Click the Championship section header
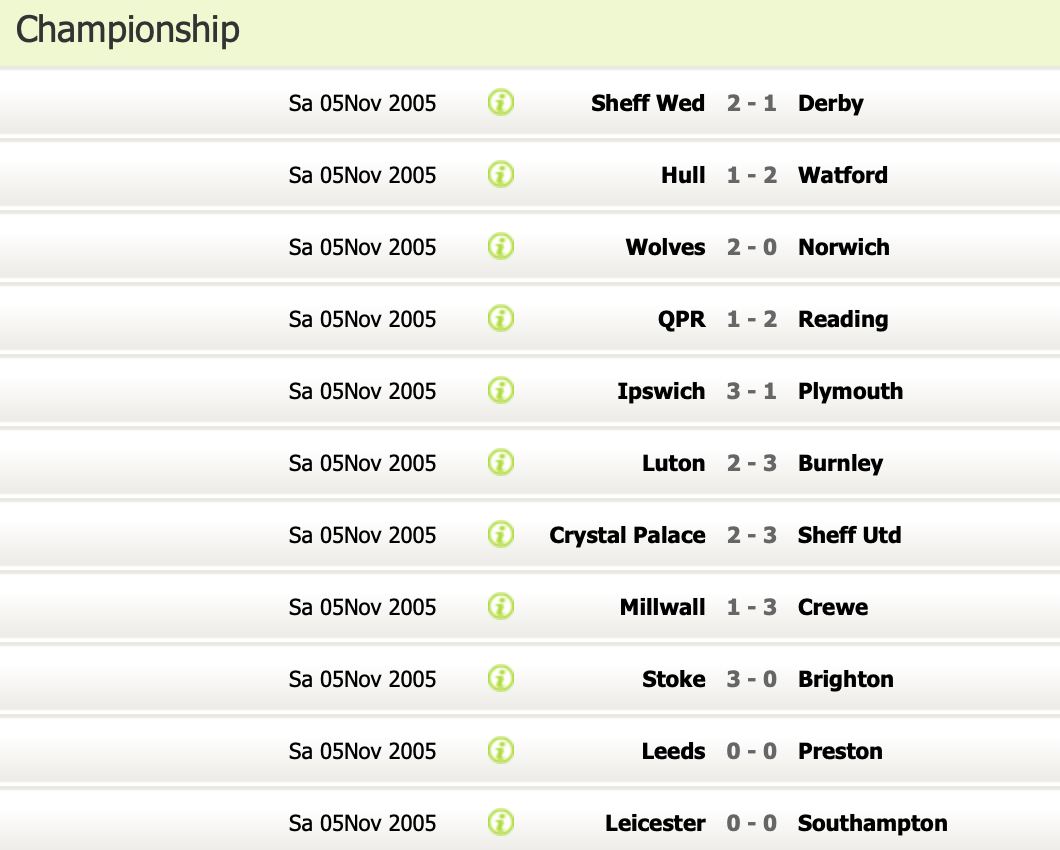The image size is (1060, 850). click(128, 29)
